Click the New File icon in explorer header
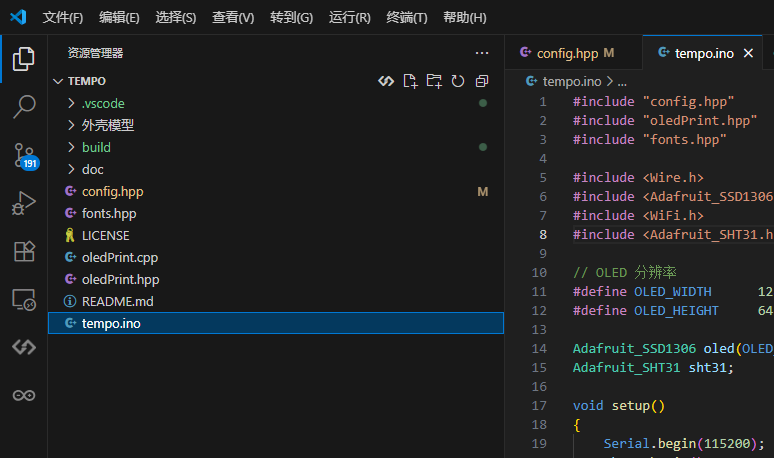Image resolution: width=774 pixels, height=458 pixels. [x=410, y=81]
